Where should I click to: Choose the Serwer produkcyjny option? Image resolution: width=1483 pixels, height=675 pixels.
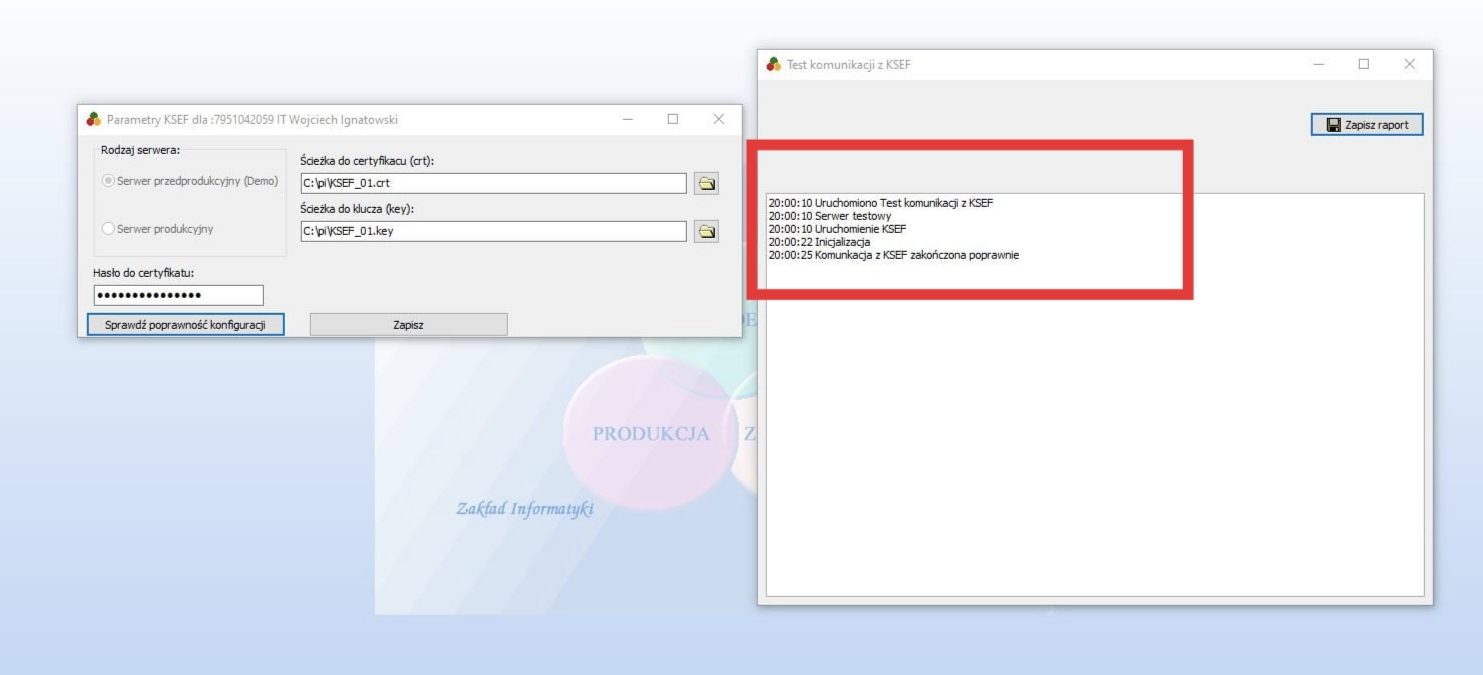tap(109, 228)
